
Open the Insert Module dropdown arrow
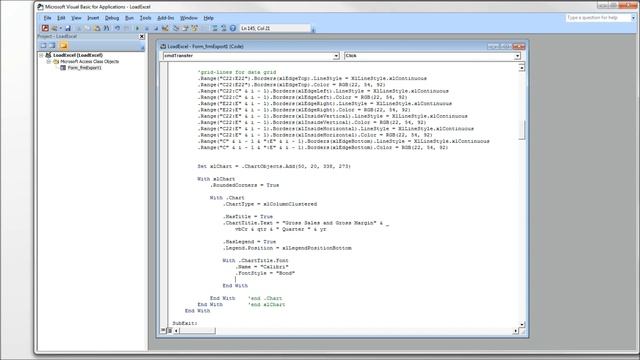point(60,28)
